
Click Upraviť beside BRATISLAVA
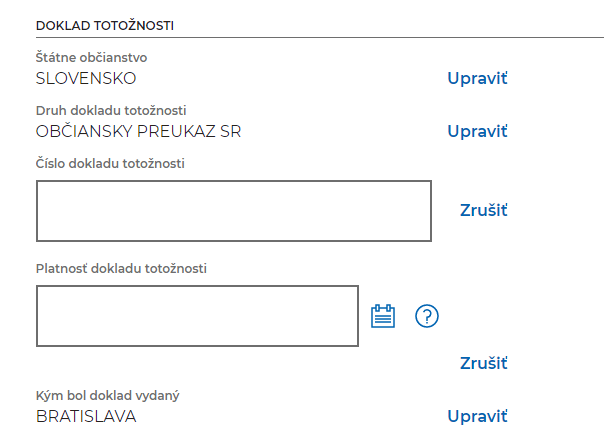tap(477, 417)
